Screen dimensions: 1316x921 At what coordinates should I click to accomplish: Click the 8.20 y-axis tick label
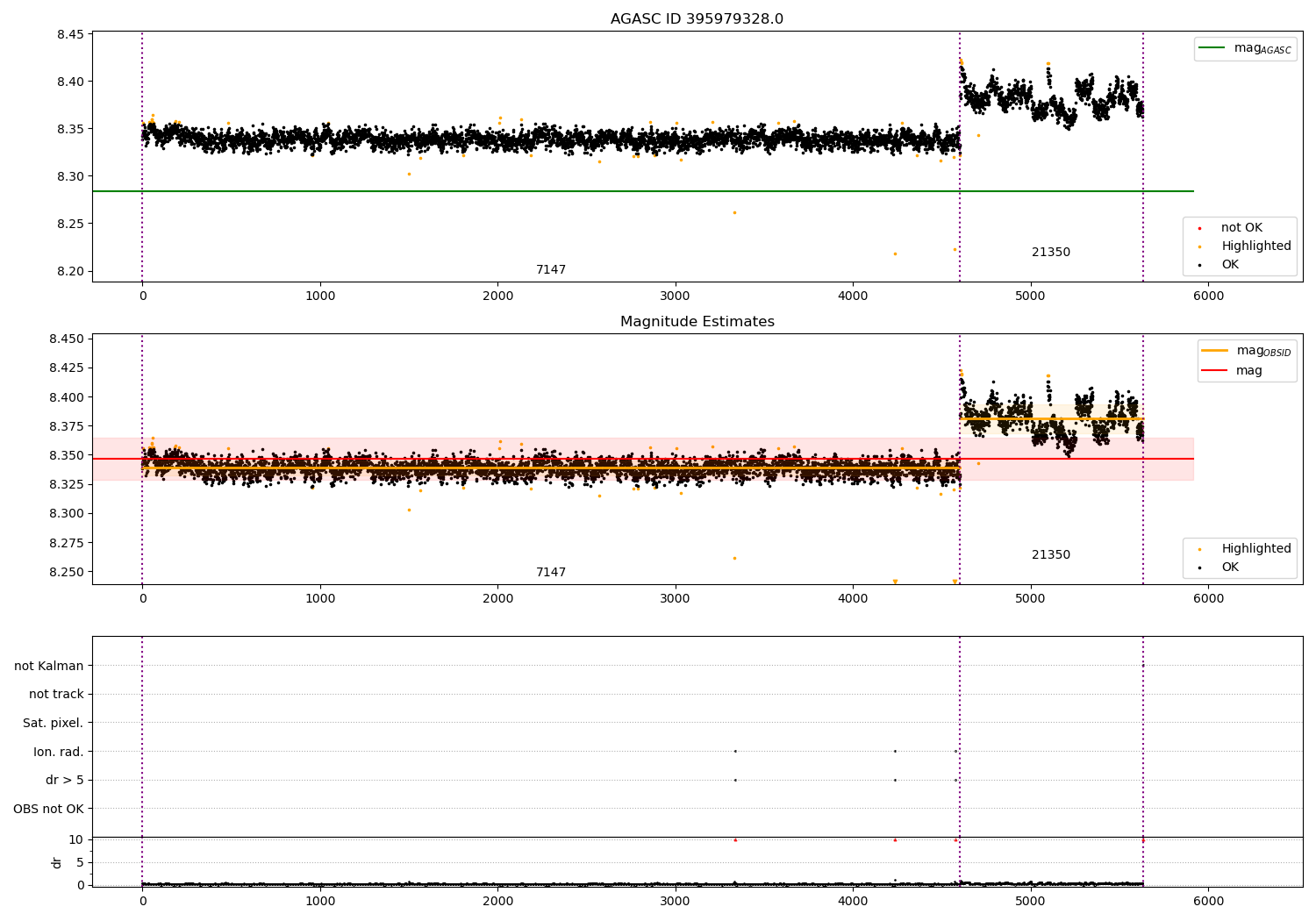point(70,272)
